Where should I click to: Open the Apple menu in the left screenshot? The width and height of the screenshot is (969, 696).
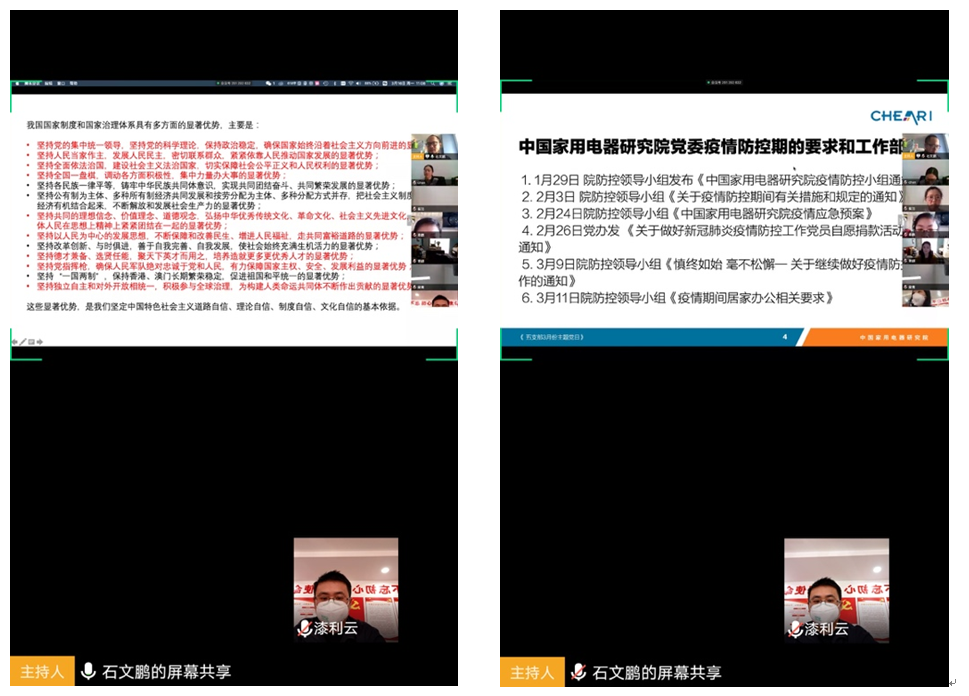18,83
